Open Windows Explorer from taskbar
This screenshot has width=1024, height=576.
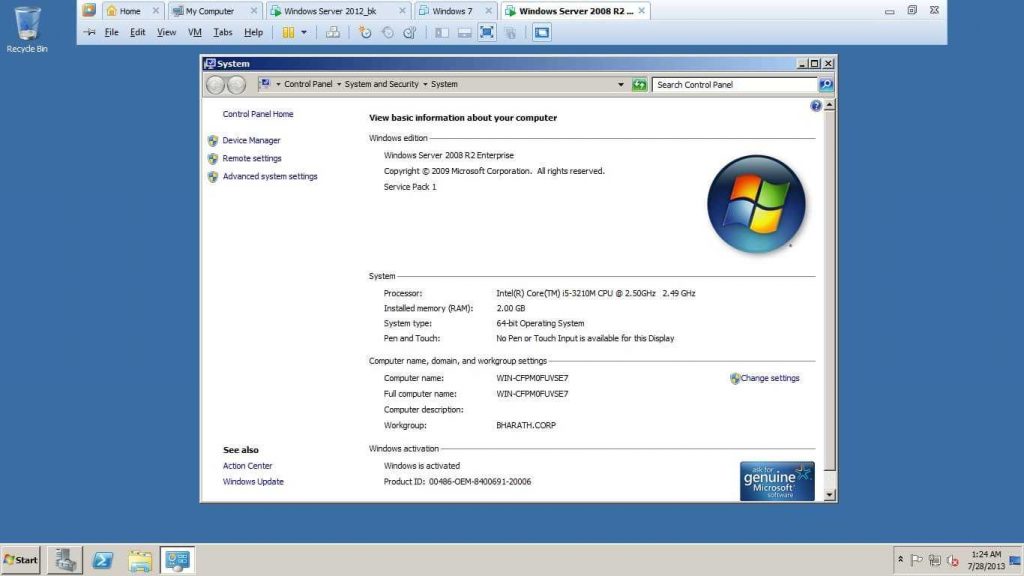[x=140, y=560]
